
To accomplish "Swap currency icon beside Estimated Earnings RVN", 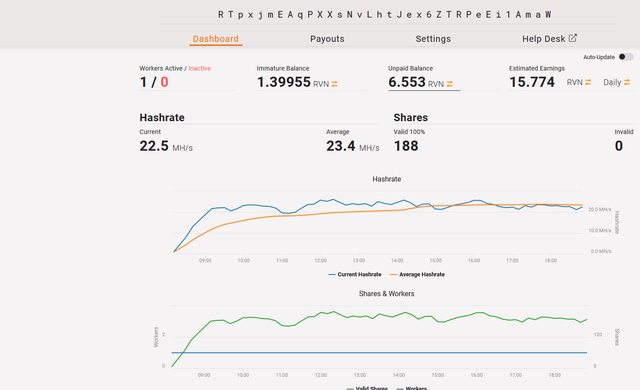I will point(588,82).
